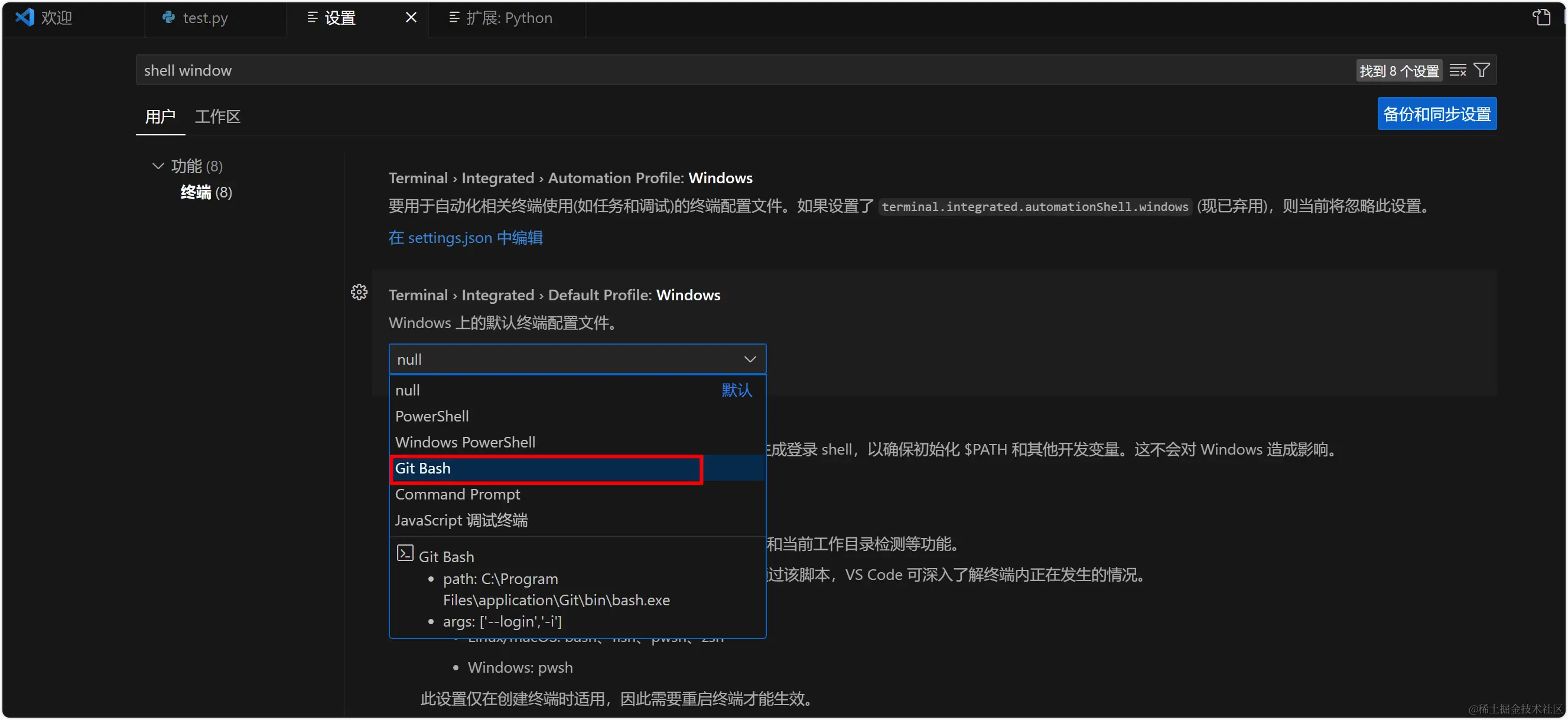Select 终端 (8) in the settings tree

(x=206, y=192)
